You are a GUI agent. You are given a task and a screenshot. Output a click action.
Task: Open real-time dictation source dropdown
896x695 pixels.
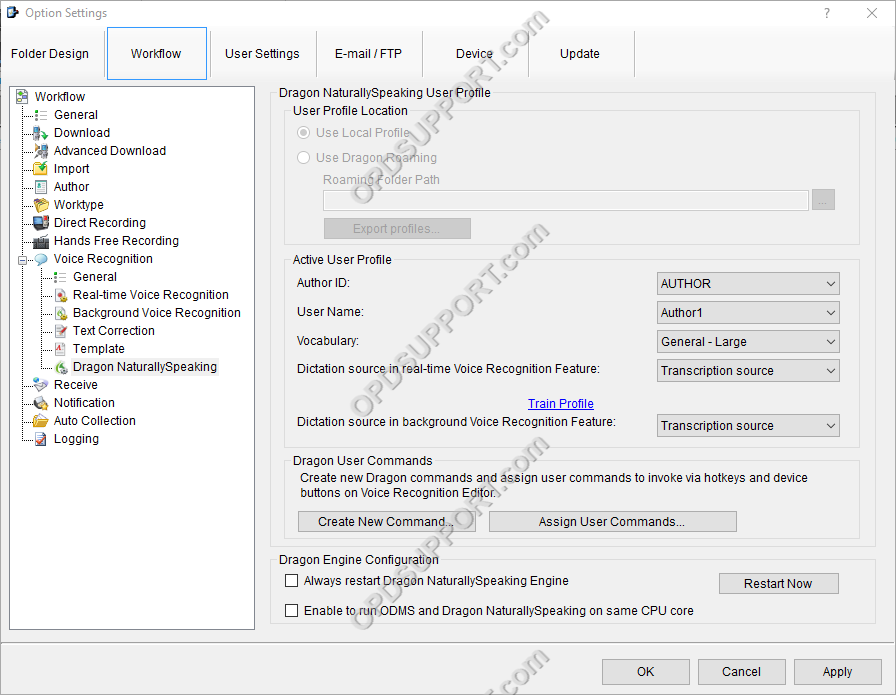[x=748, y=371]
